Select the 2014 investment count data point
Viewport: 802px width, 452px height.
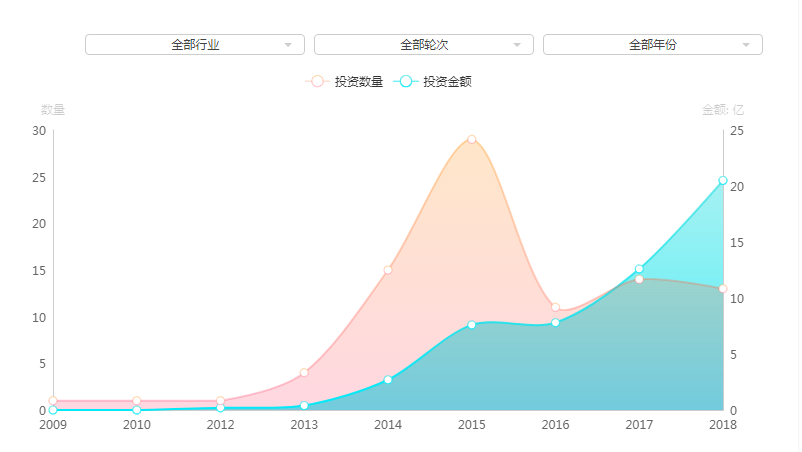pos(388,270)
